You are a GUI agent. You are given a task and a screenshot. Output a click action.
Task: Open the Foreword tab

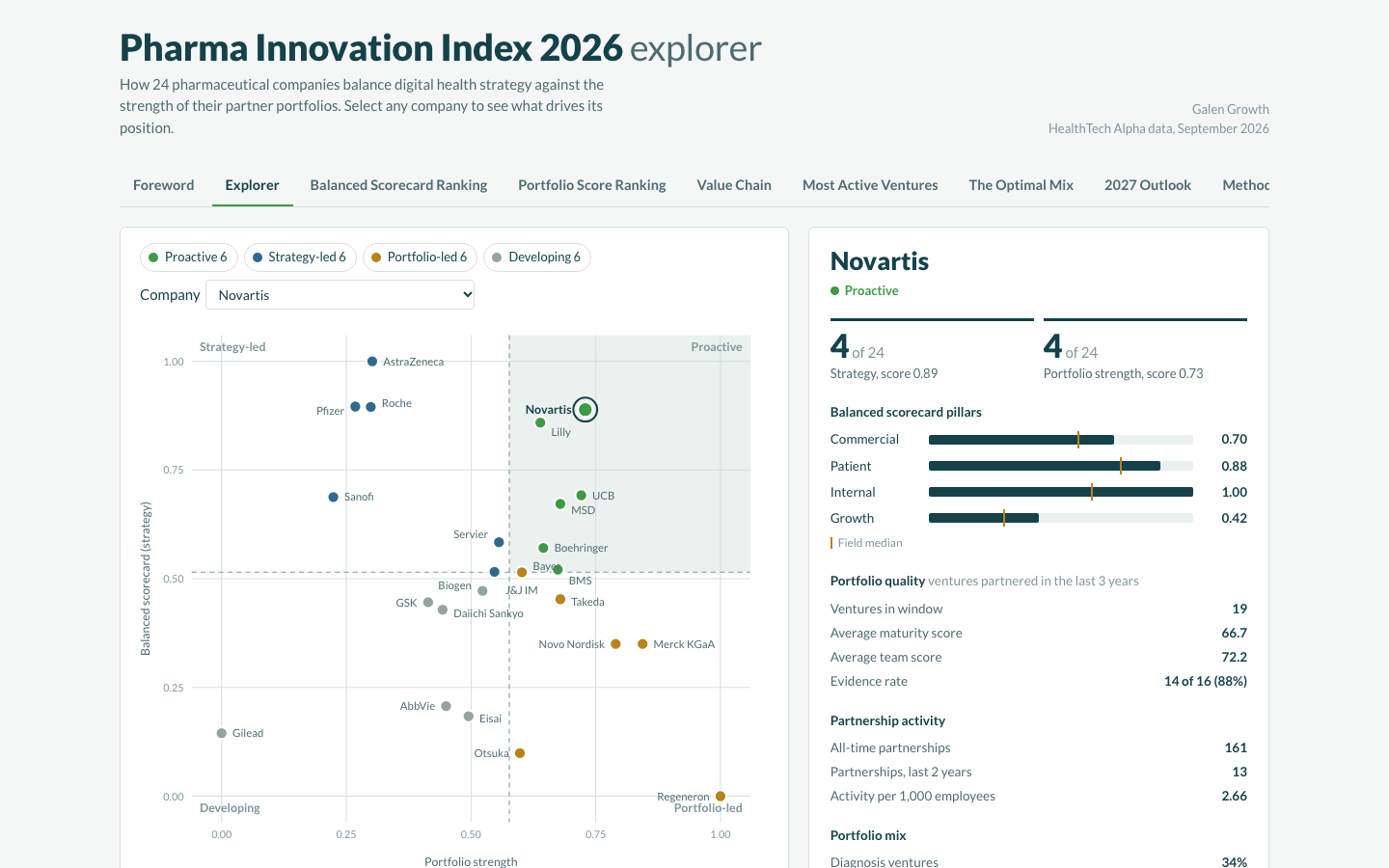(164, 185)
